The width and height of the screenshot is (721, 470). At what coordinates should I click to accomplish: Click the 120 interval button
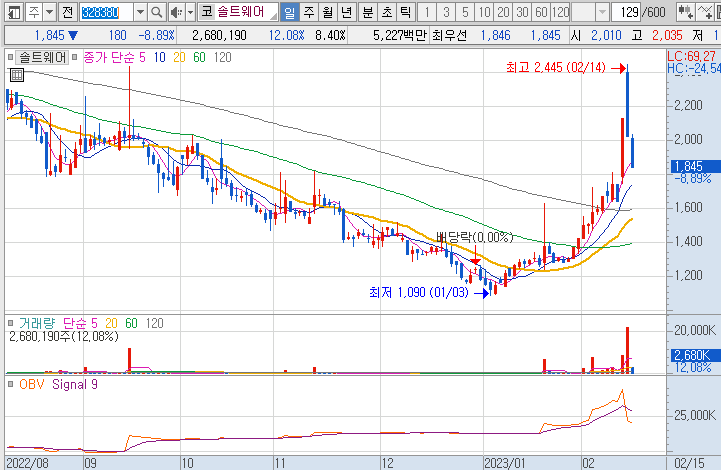pos(561,12)
